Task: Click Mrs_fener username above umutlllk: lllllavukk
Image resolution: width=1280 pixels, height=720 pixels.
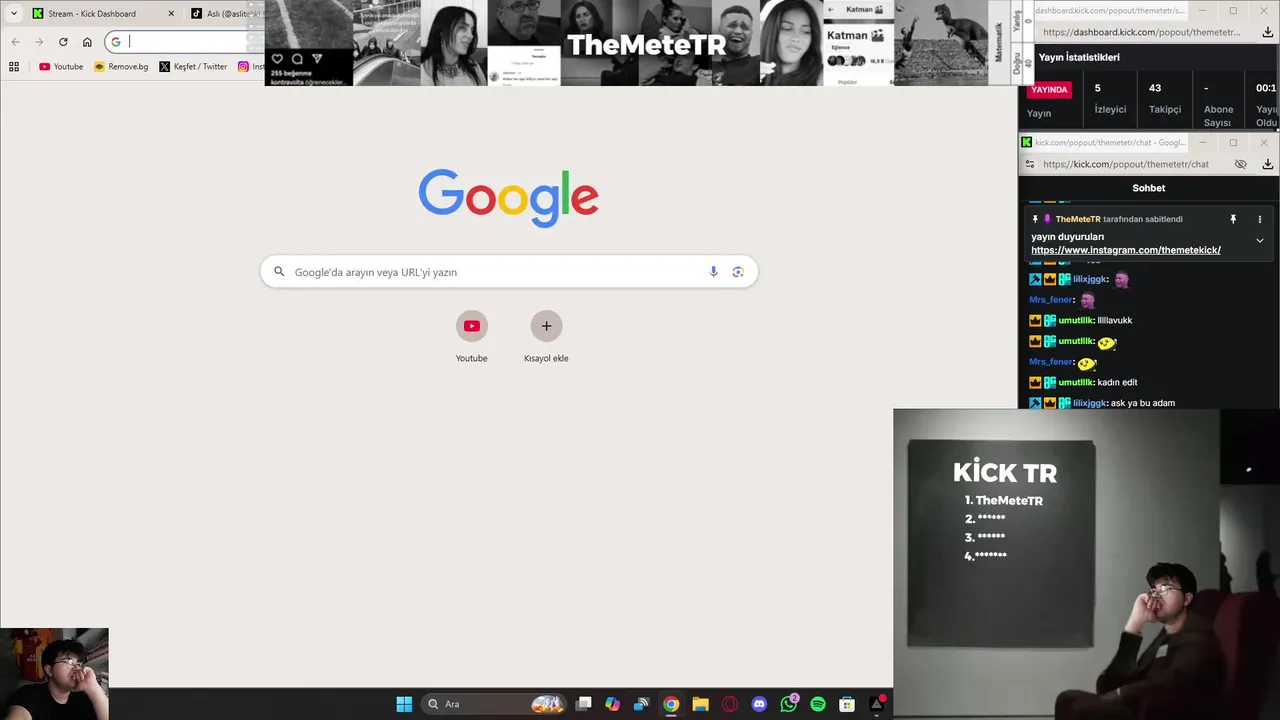Action: coord(1051,300)
